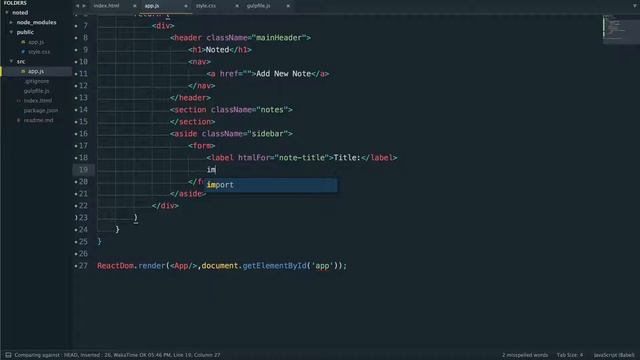
Task: Click line number 27 in gutter
Action: [83, 266]
